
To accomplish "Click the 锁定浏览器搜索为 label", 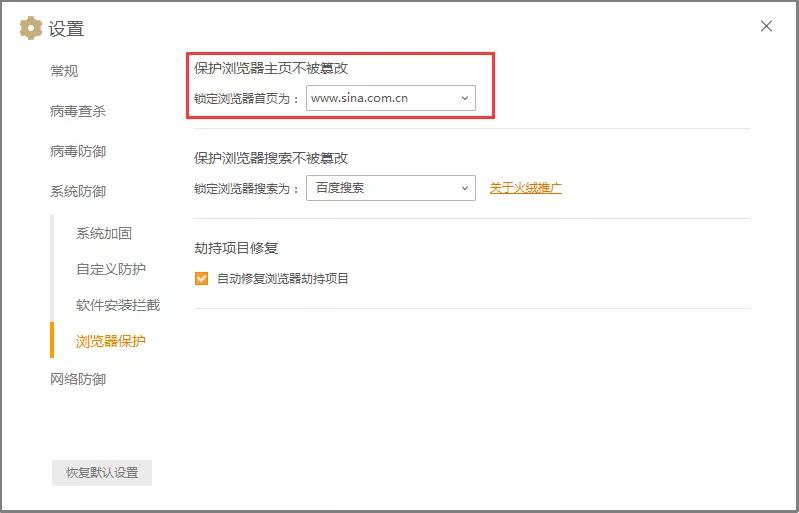I will click(246, 189).
